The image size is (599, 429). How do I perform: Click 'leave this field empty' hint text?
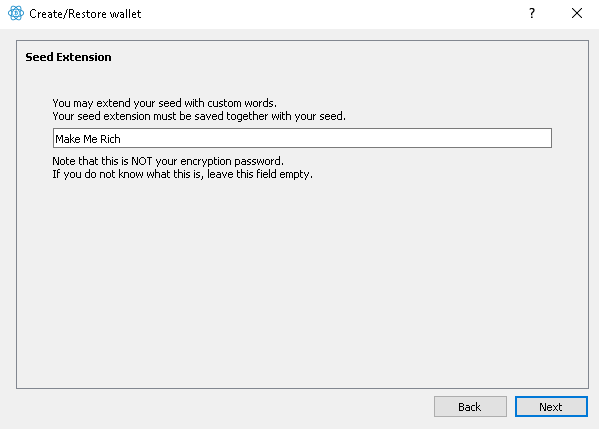tap(260, 174)
